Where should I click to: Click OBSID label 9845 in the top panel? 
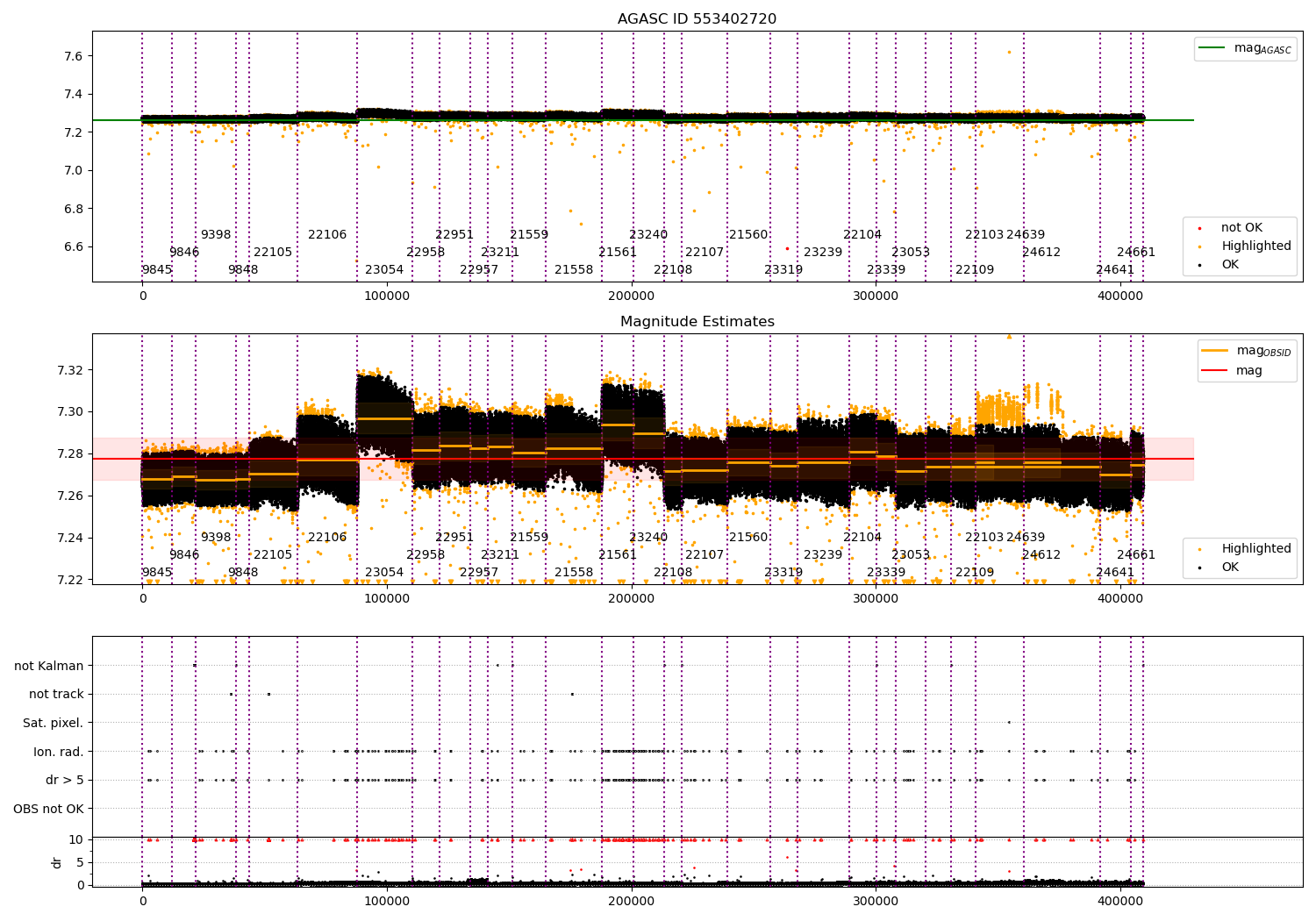click(157, 270)
